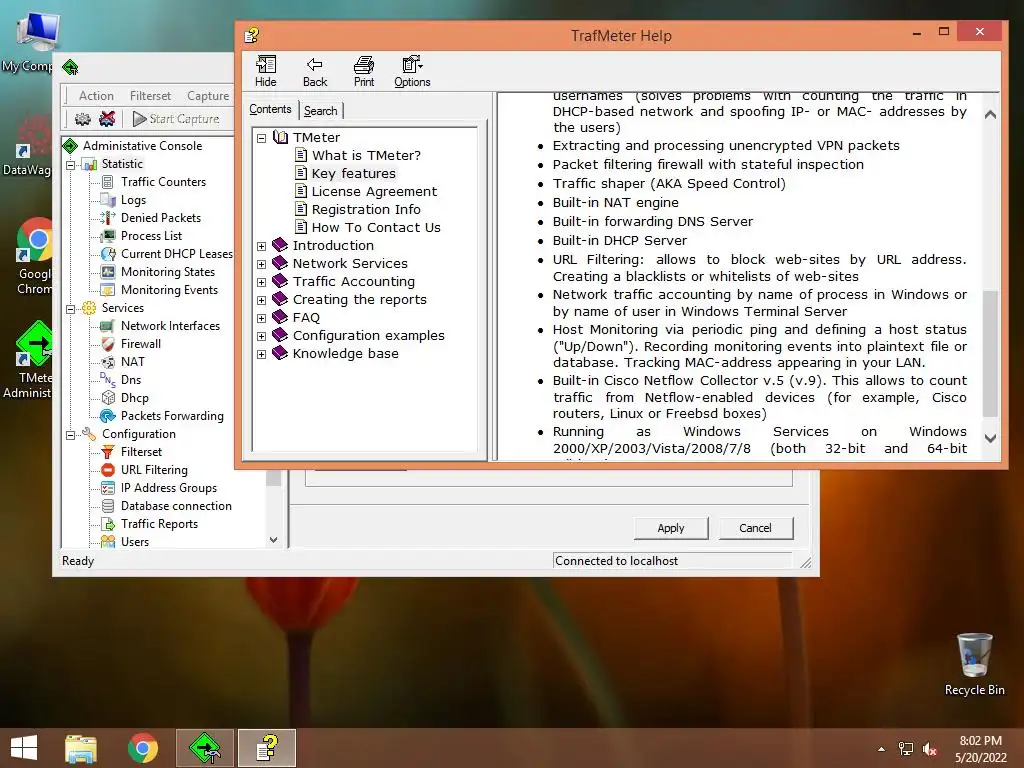Expand Creating the reports book
This screenshot has width=1024, height=768.
point(261,300)
